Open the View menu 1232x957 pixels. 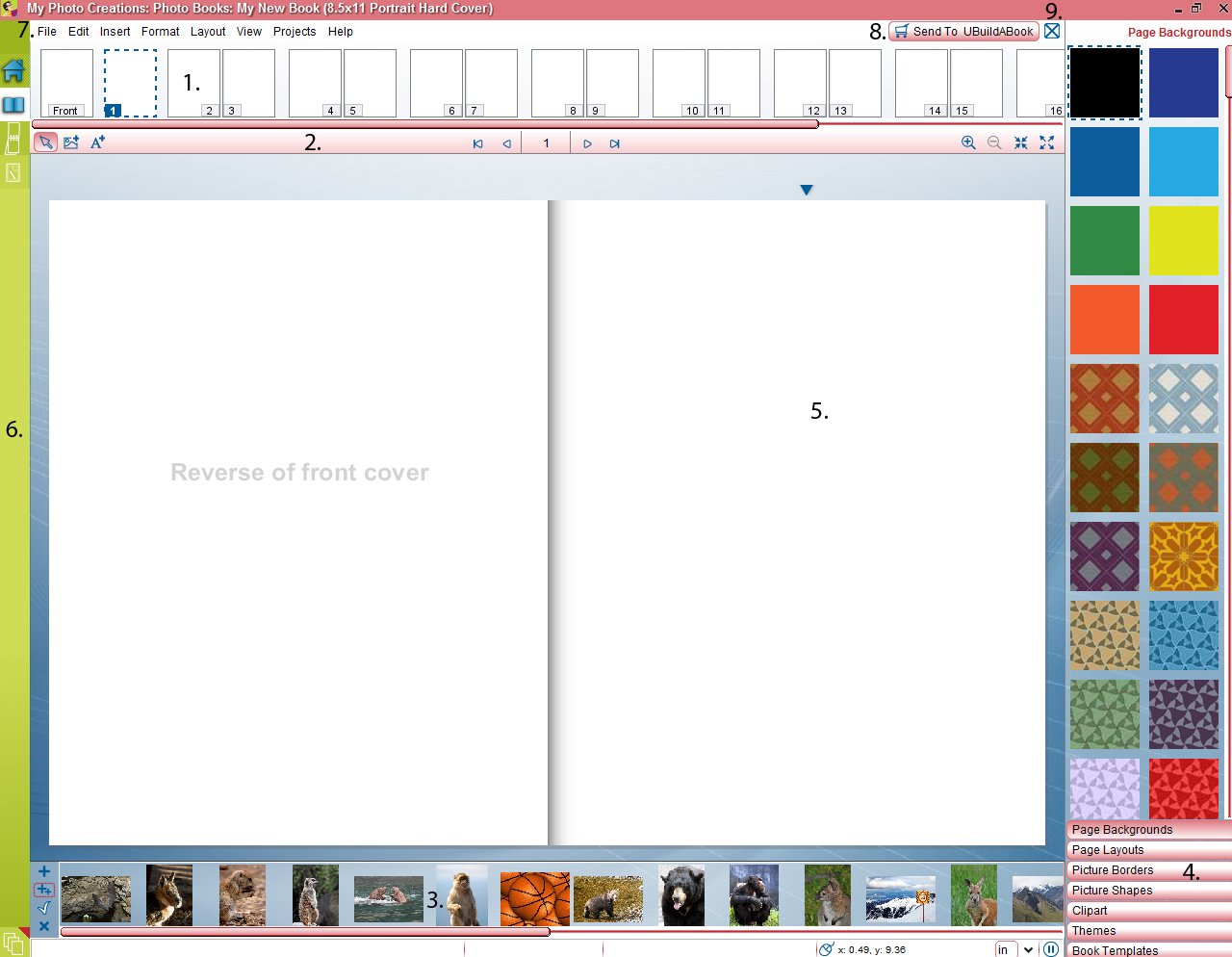249,32
